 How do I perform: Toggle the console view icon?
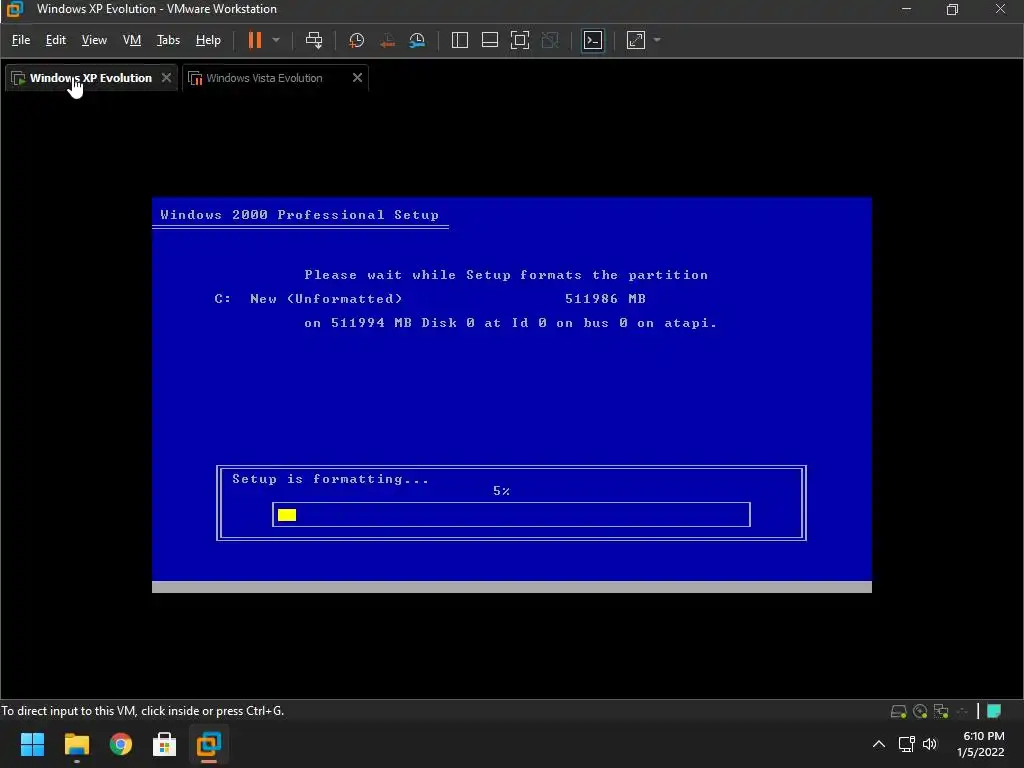point(593,40)
